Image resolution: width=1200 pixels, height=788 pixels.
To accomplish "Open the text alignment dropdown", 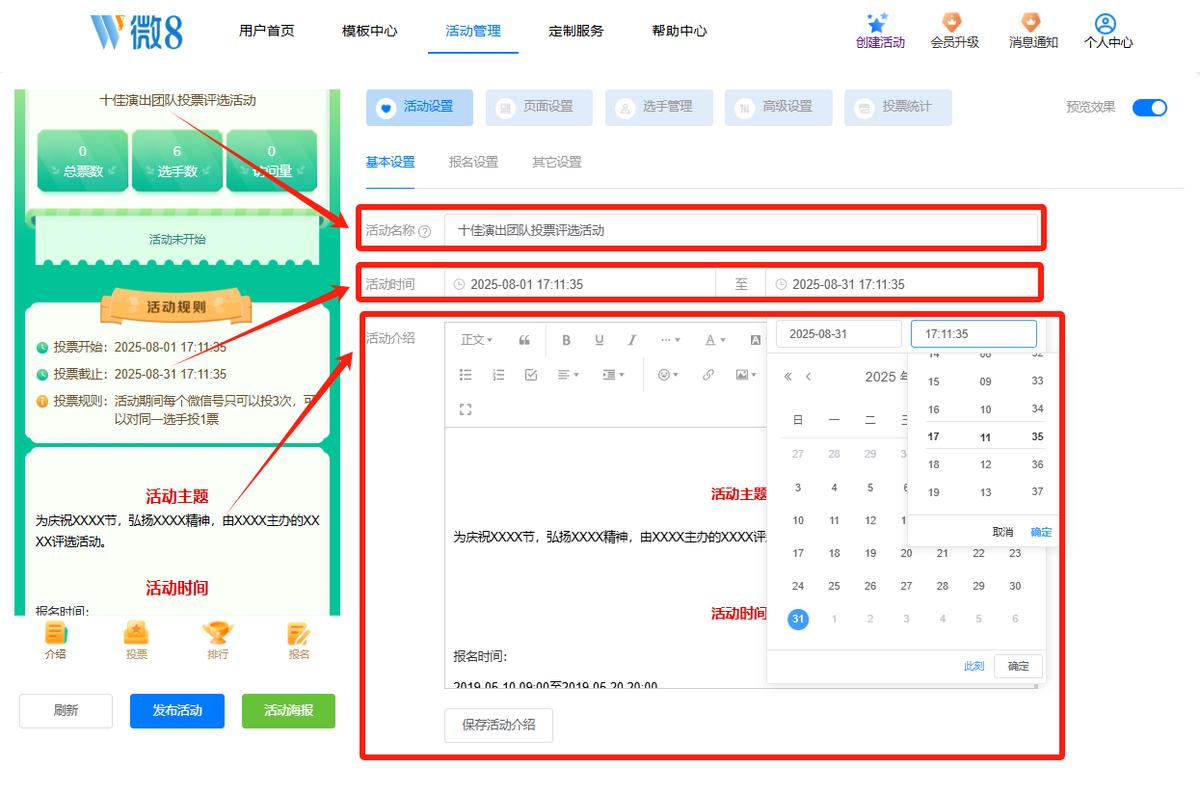I will click(568, 375).
